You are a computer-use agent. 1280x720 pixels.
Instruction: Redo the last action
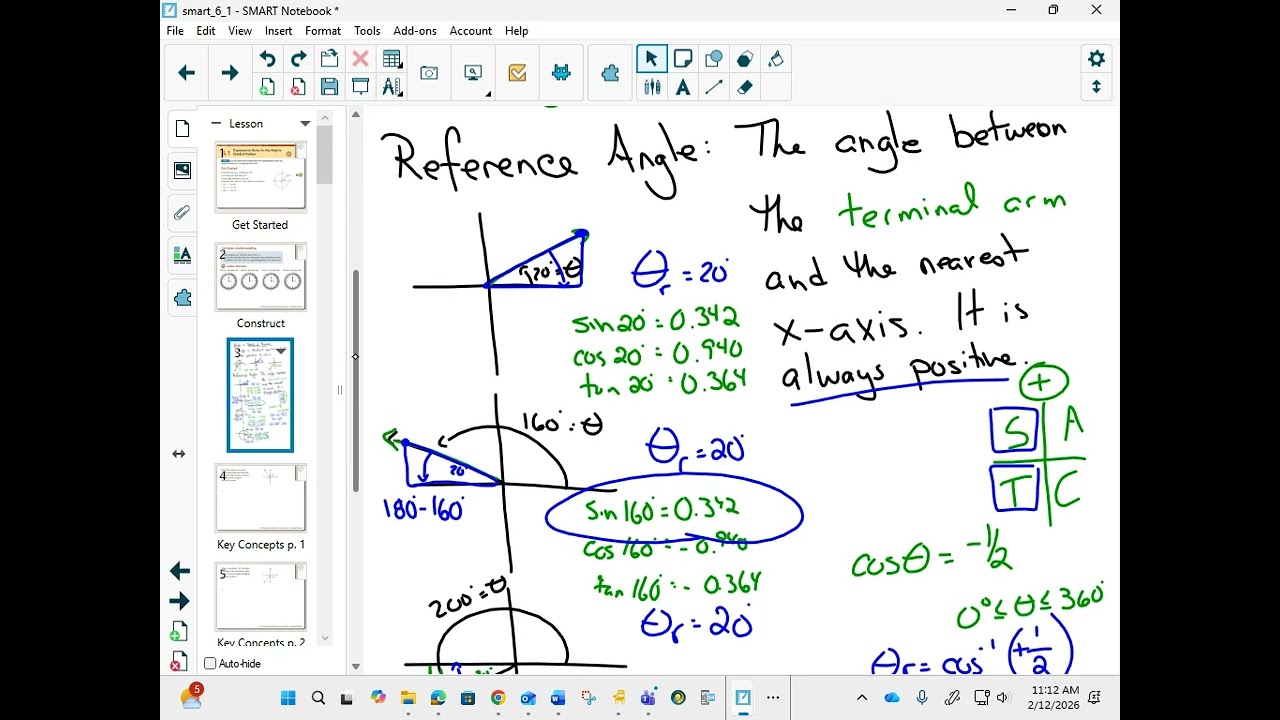298,59
